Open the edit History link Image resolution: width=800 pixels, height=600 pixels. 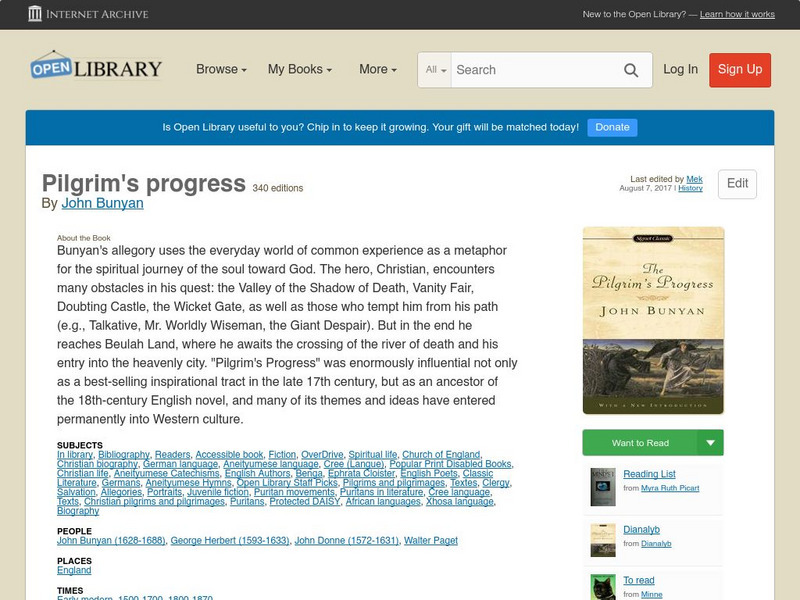pos(690,188)
